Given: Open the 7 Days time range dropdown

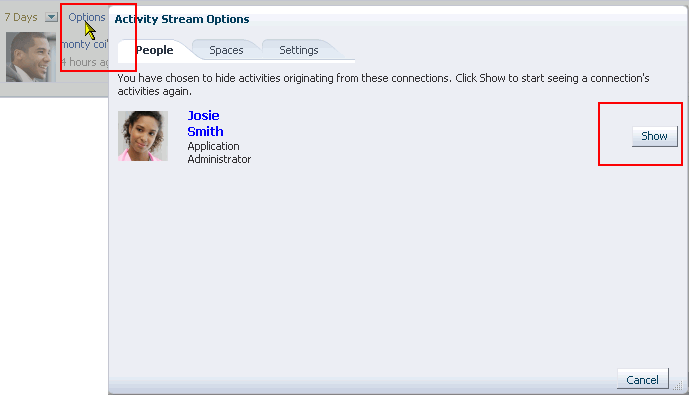Looking at the screenshot, I should tap(51, 18).
